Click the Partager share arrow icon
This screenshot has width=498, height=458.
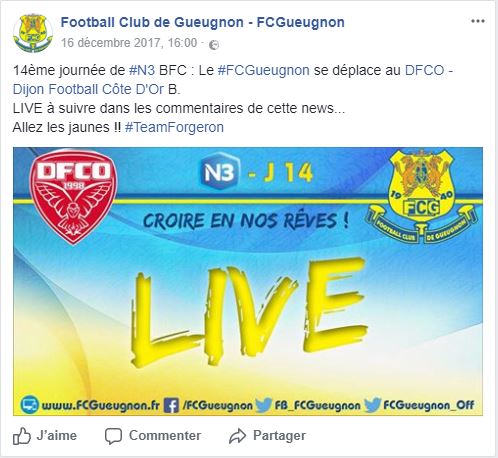pos(237,436)
